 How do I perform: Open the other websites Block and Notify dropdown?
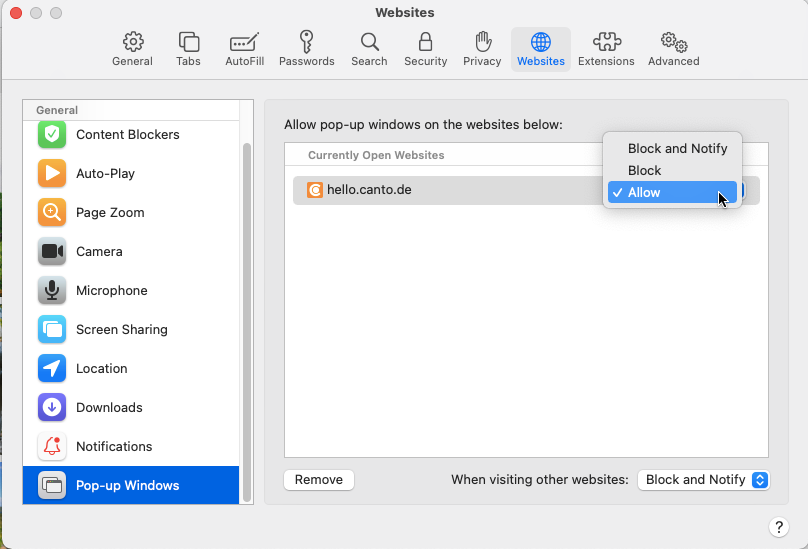click(x=703, y=480)
